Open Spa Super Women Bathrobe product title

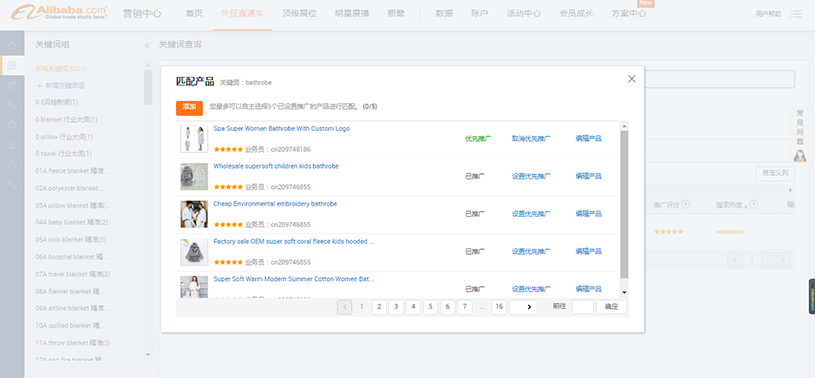(x=282, y=129)
